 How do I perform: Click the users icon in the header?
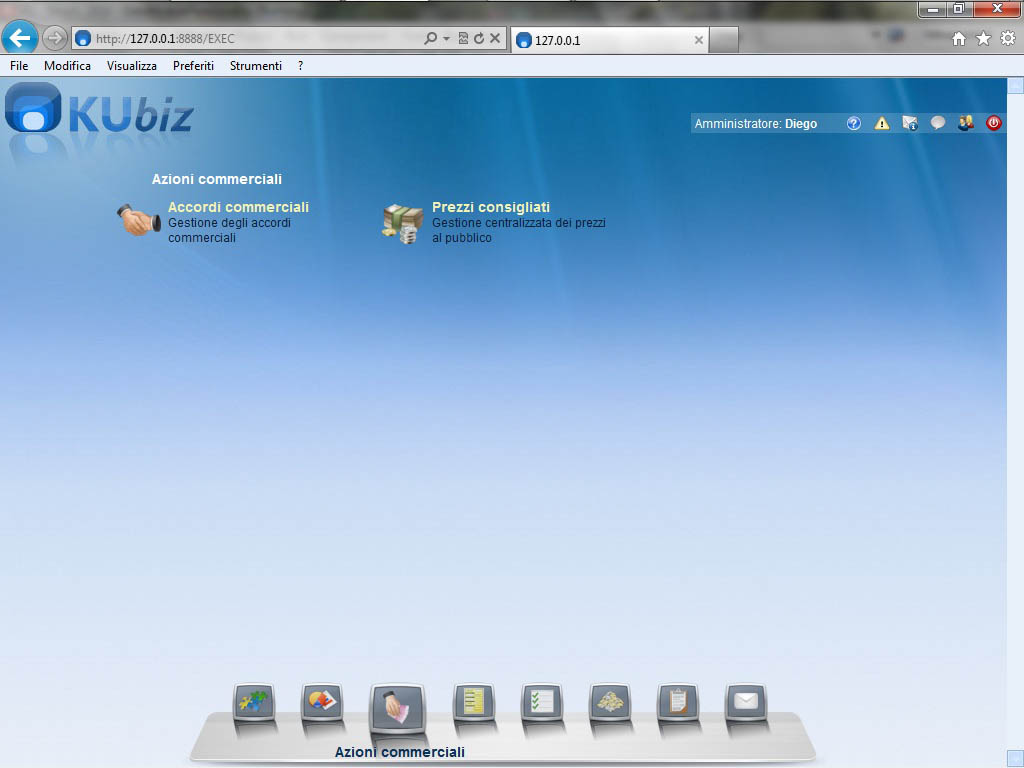coord(966,124)
